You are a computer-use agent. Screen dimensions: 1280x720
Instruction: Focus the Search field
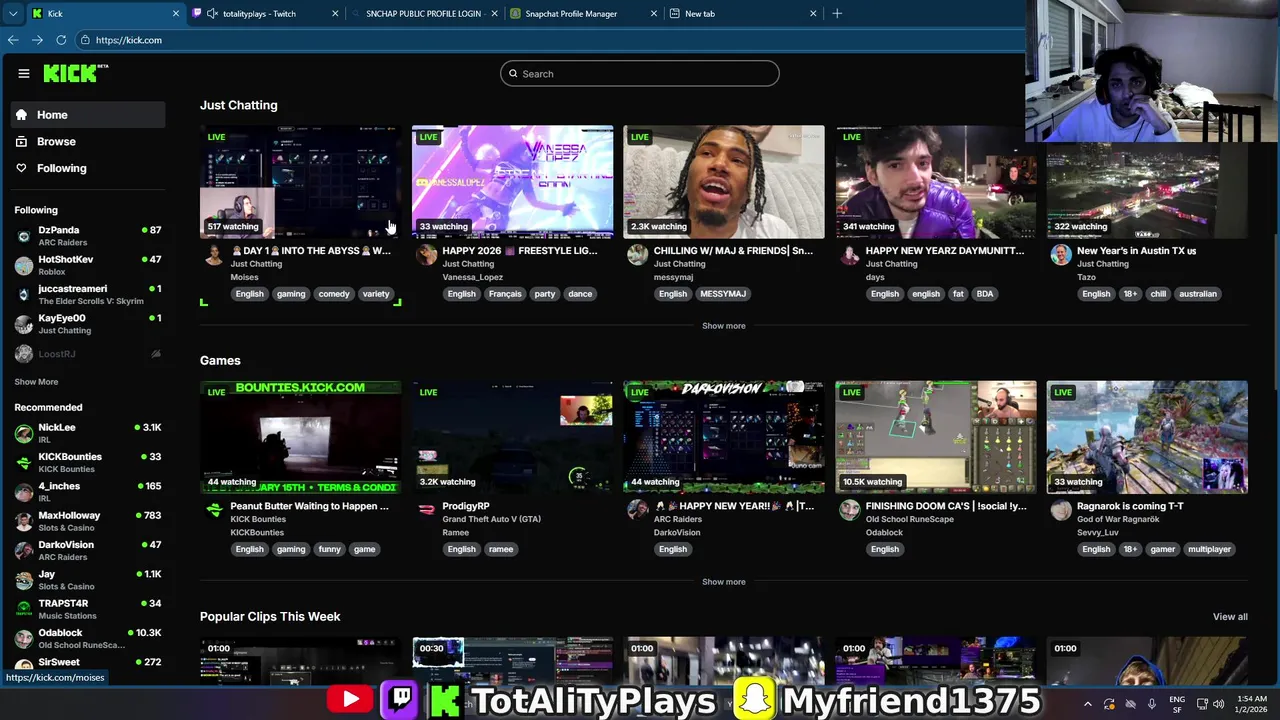click(x=640, y=73)
